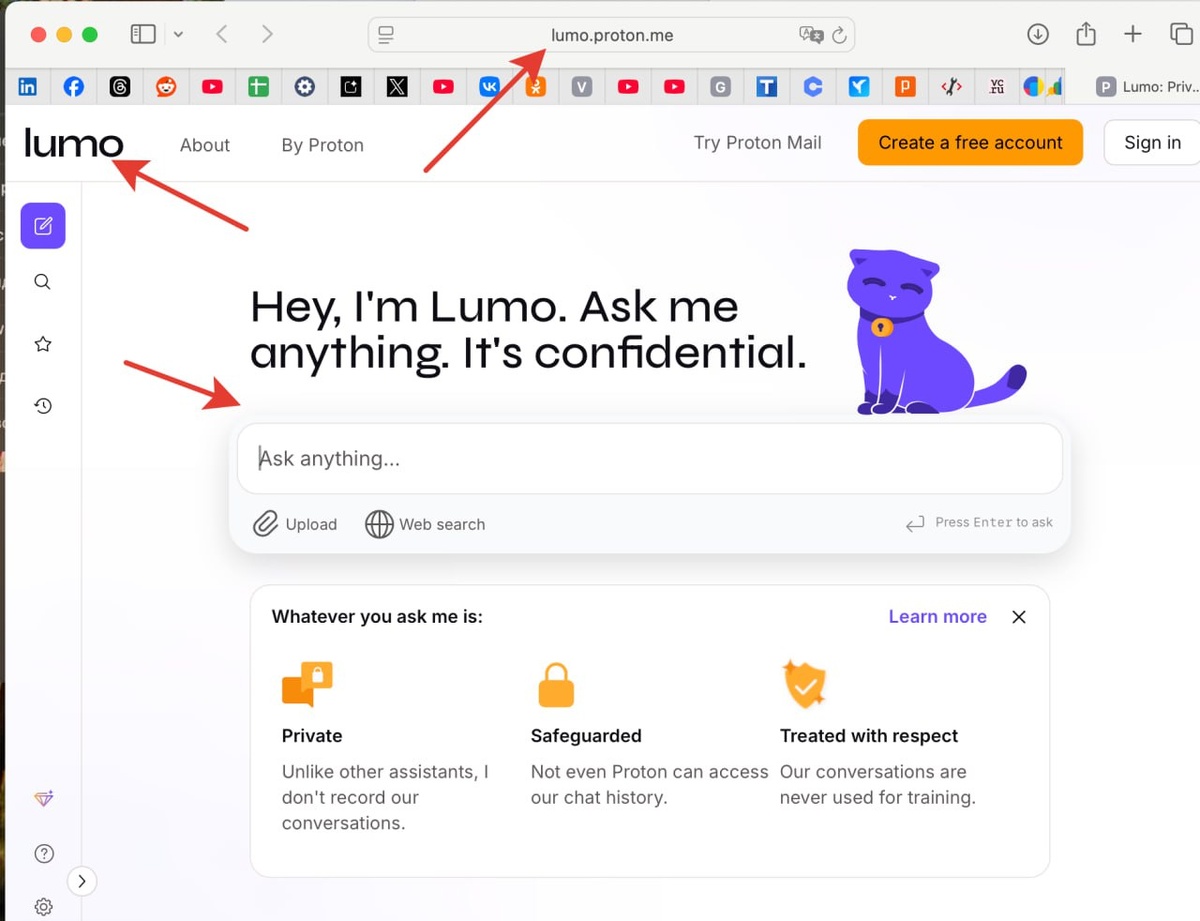1200x921 pixels.
Task: Open the VK pinned tab
Action: click(x=490, y=87)
